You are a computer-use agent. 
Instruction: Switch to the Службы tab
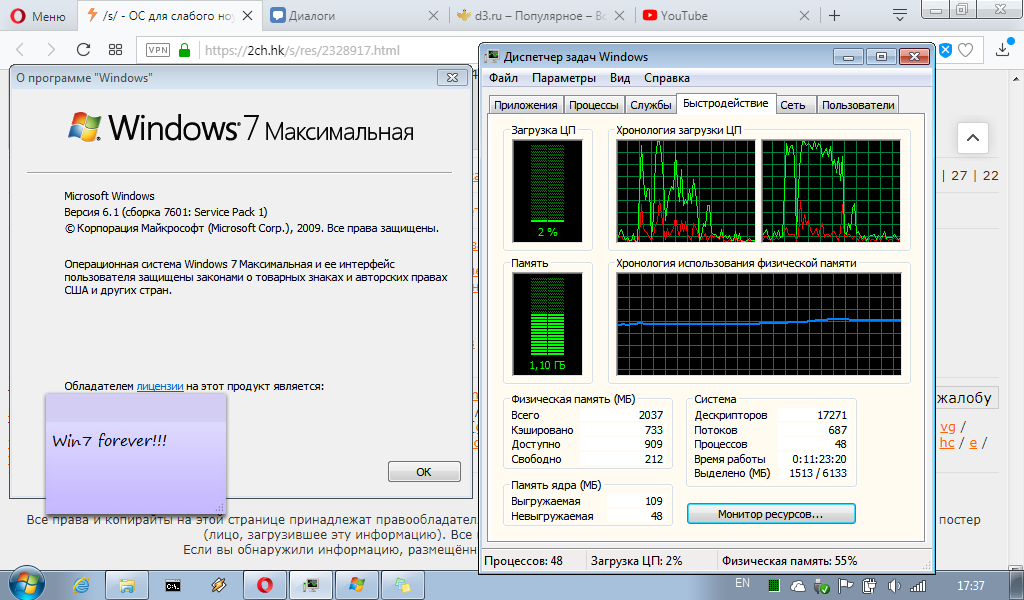pyautogui.click(x=650, y=105)
